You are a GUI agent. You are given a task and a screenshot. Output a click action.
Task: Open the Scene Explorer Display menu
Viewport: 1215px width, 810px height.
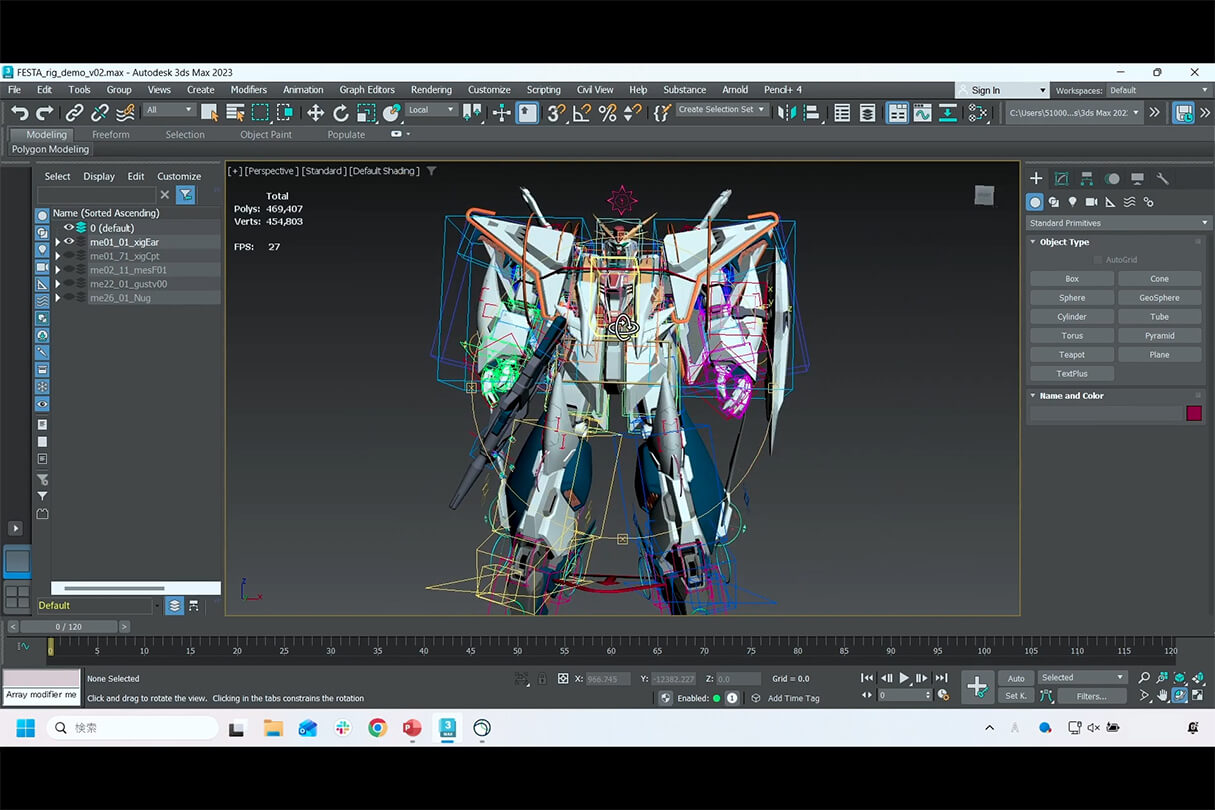click(99, 176)
